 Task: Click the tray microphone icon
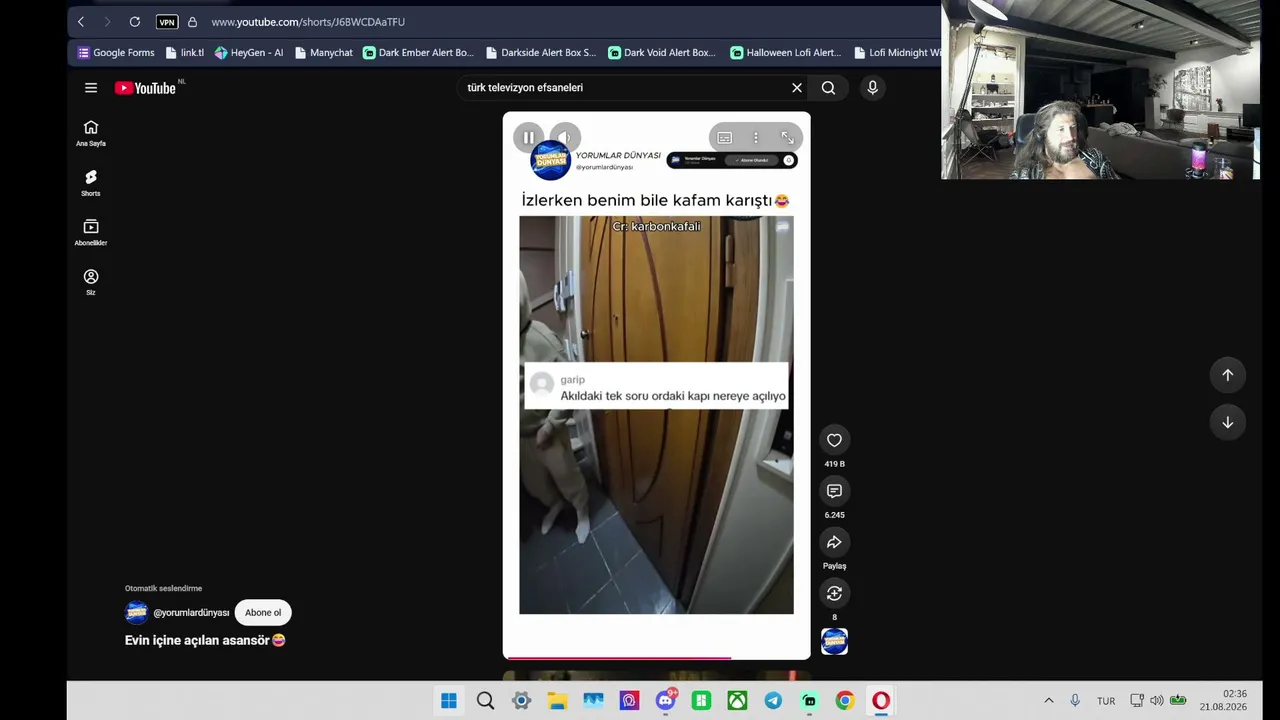tap(1075, 701)
